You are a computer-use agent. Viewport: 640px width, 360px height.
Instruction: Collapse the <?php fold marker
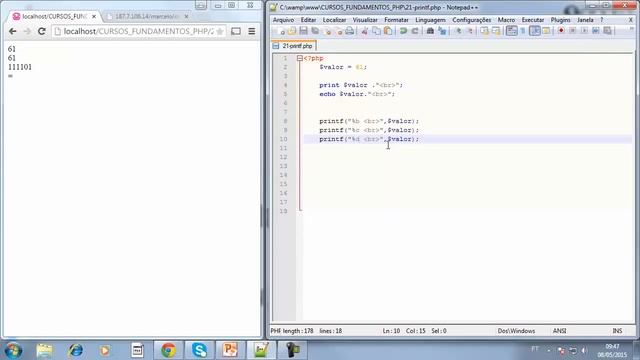click(x=300, y=58)
